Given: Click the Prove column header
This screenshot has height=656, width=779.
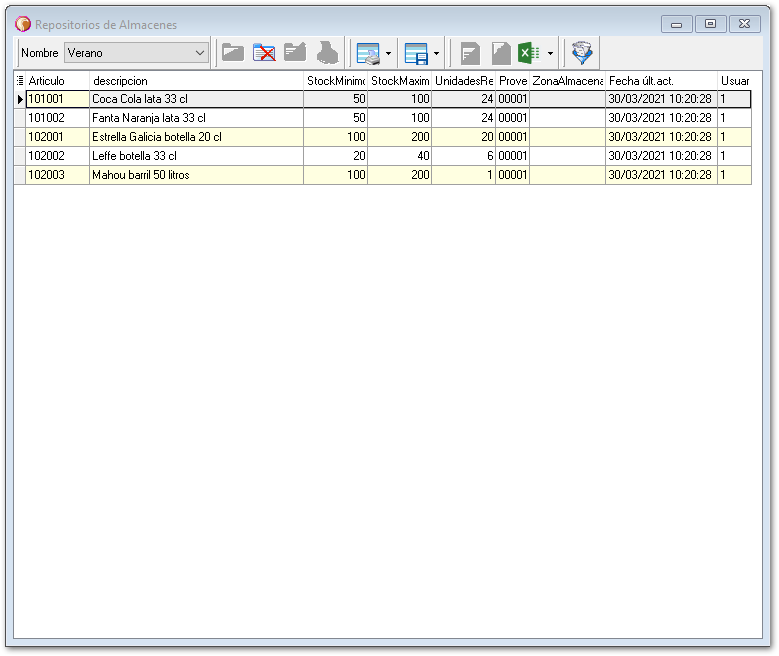Looking at the screenshot, I should point(512,81).
